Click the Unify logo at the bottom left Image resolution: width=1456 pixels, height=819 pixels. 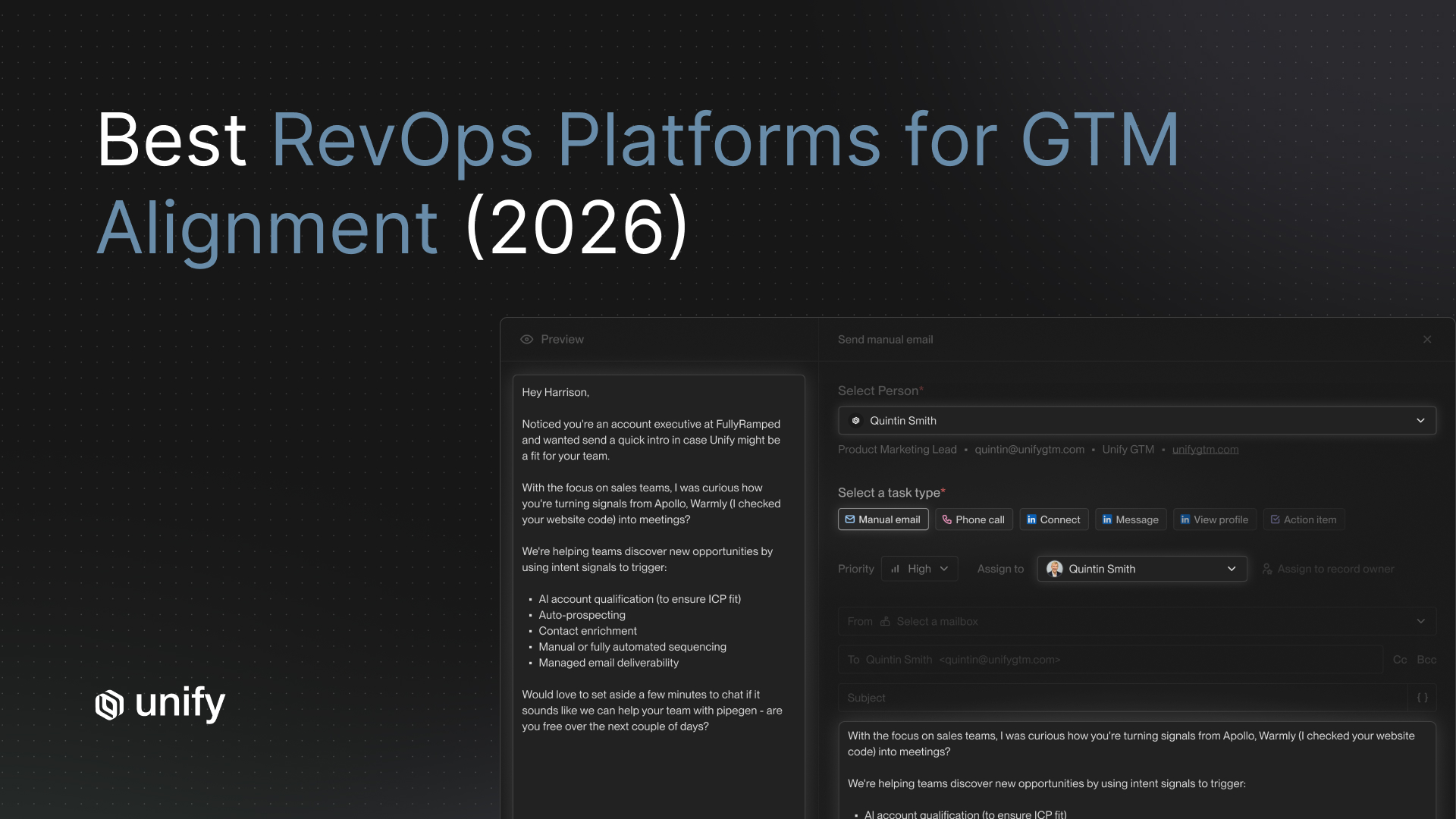[160, 704]
